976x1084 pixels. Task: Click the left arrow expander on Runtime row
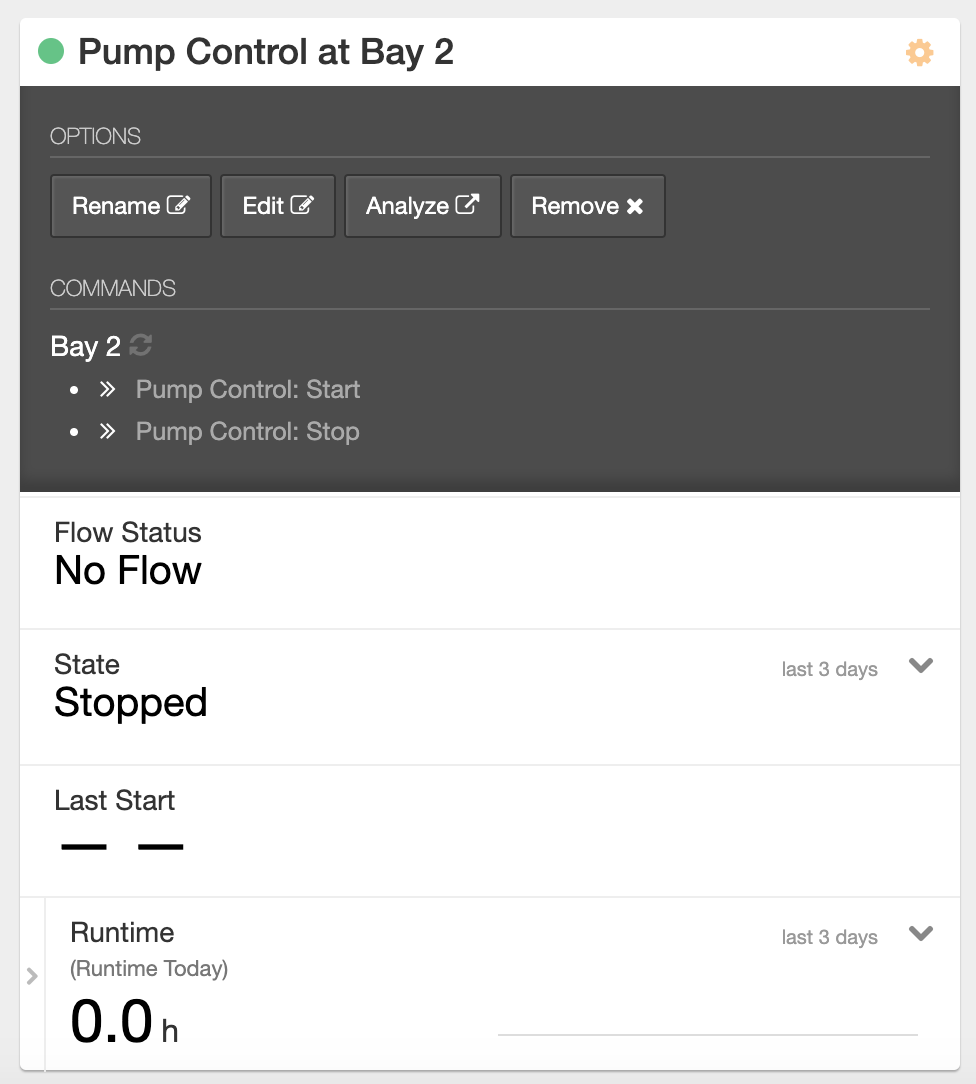pos(32,976)
